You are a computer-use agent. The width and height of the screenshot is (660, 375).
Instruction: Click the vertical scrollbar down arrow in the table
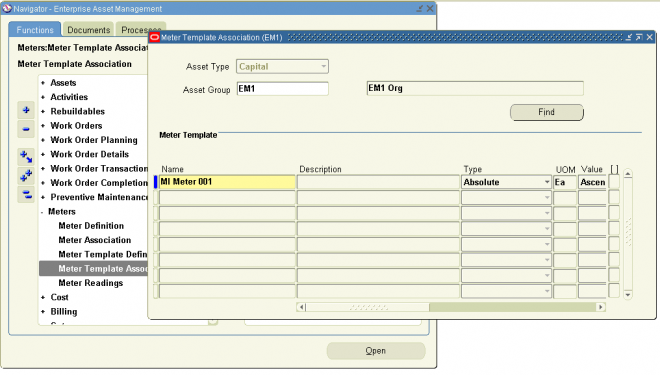[x=628, y=295]
